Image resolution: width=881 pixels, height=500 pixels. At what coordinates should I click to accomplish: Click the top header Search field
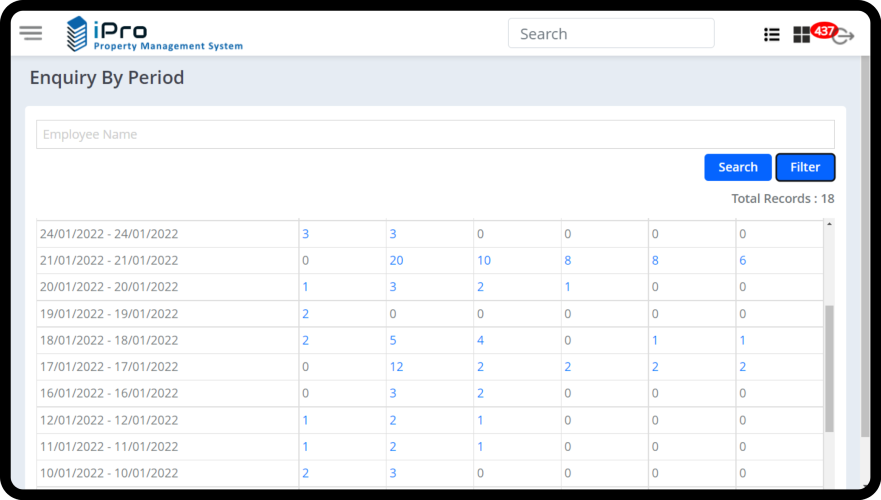[611, 34]
